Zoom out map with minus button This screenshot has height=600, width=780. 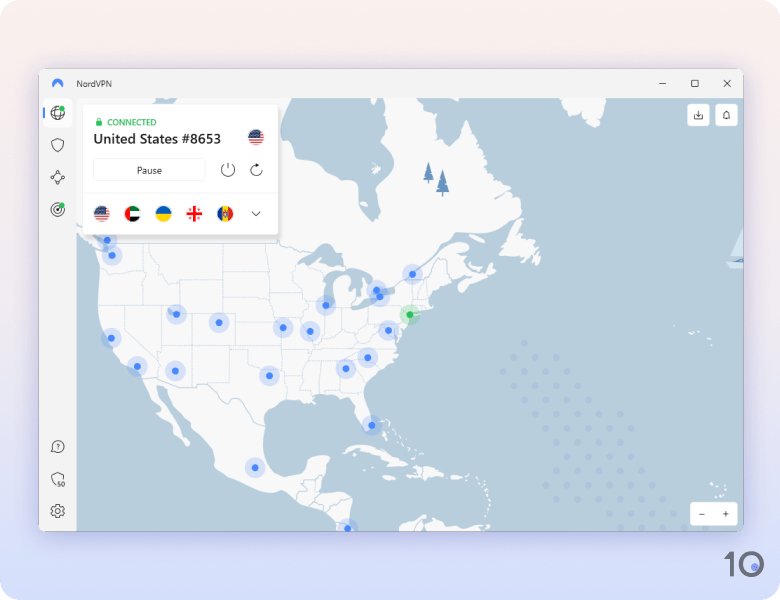coord(702,514)
